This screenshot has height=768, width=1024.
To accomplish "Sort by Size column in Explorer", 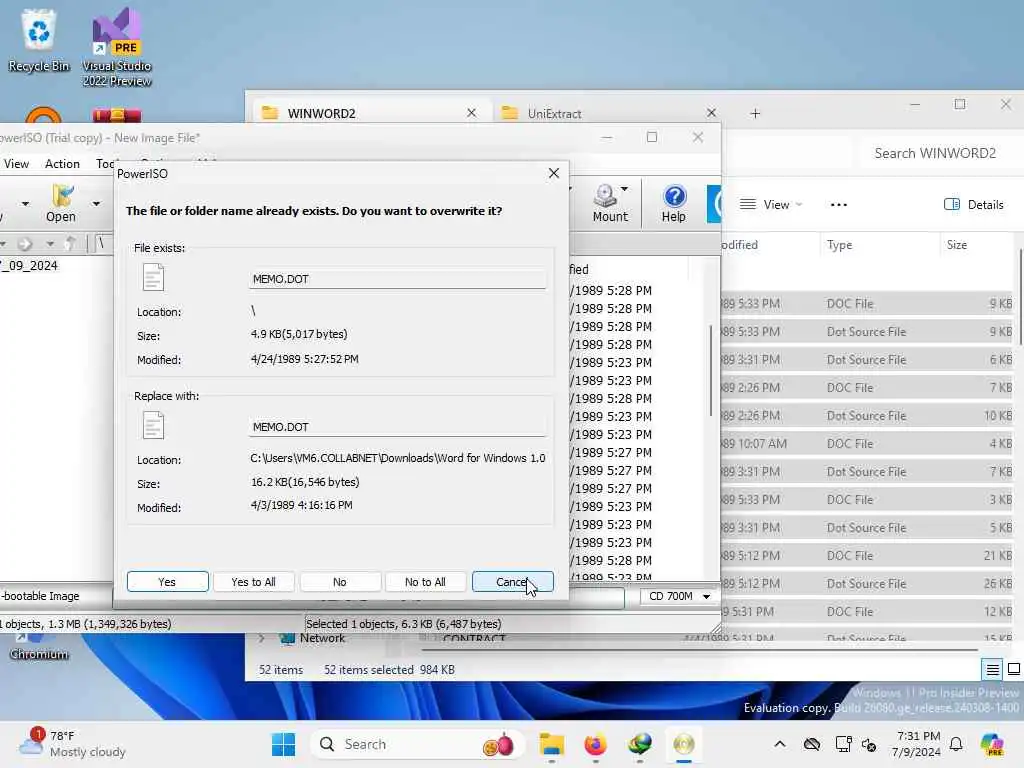I will [x=957, y=245].
